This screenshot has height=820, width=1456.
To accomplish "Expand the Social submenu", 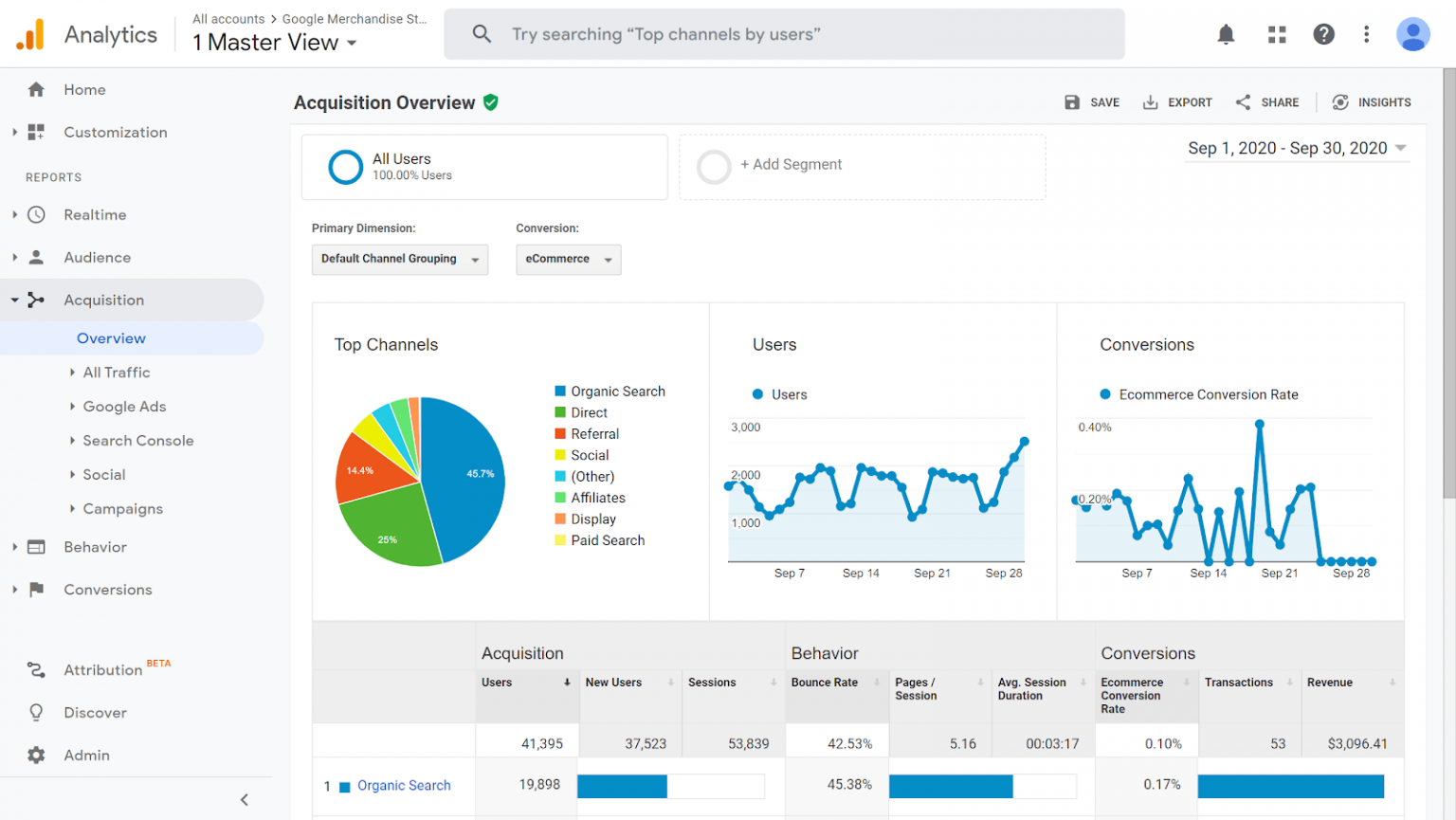I will (73, 475).
